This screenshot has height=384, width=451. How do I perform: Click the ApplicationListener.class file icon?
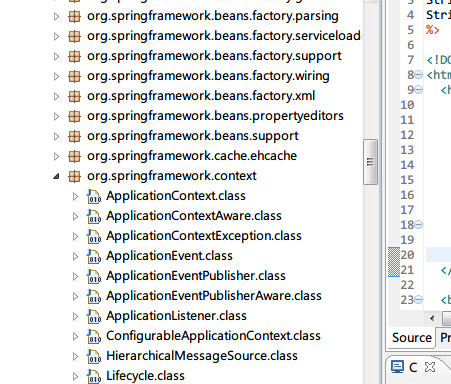(94, 316)
